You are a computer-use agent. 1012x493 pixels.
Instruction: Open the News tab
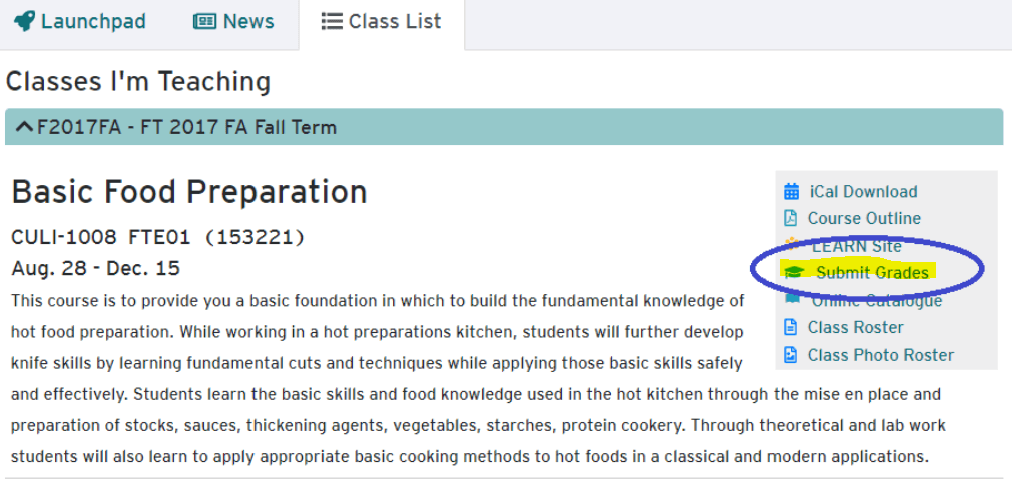[248, 21]
